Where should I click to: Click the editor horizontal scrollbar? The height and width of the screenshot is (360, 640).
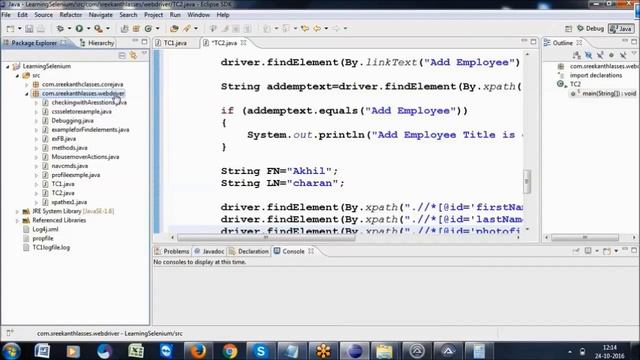[x=266, y=238]
